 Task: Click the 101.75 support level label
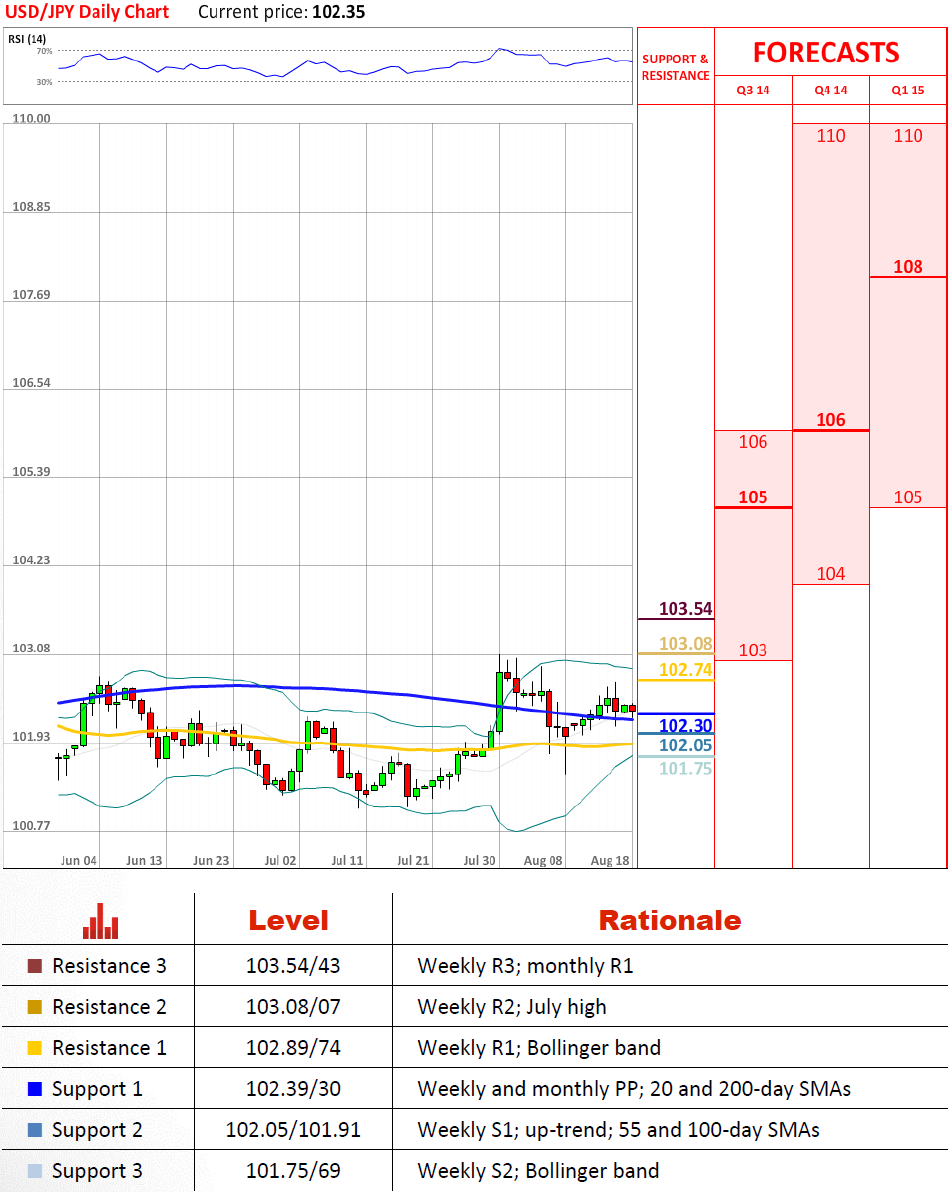685,769
